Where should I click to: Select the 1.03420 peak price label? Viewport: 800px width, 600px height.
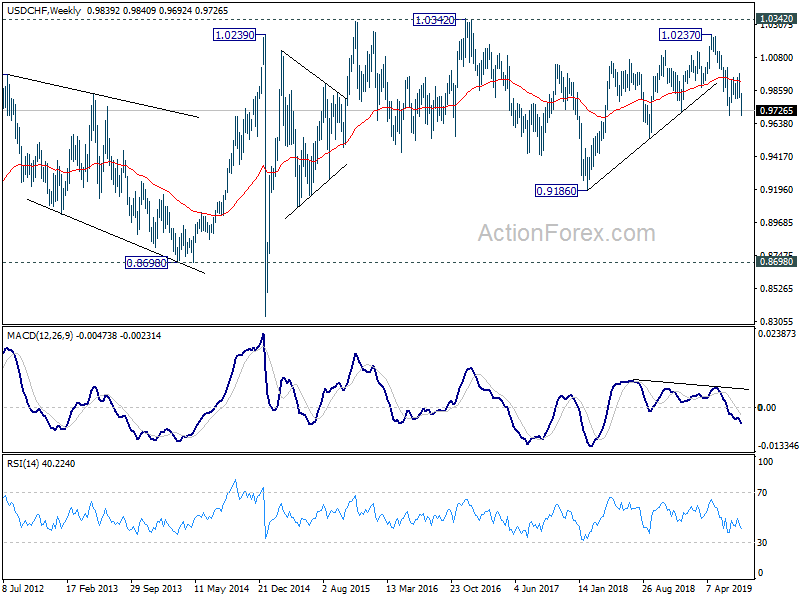[434, 20]
